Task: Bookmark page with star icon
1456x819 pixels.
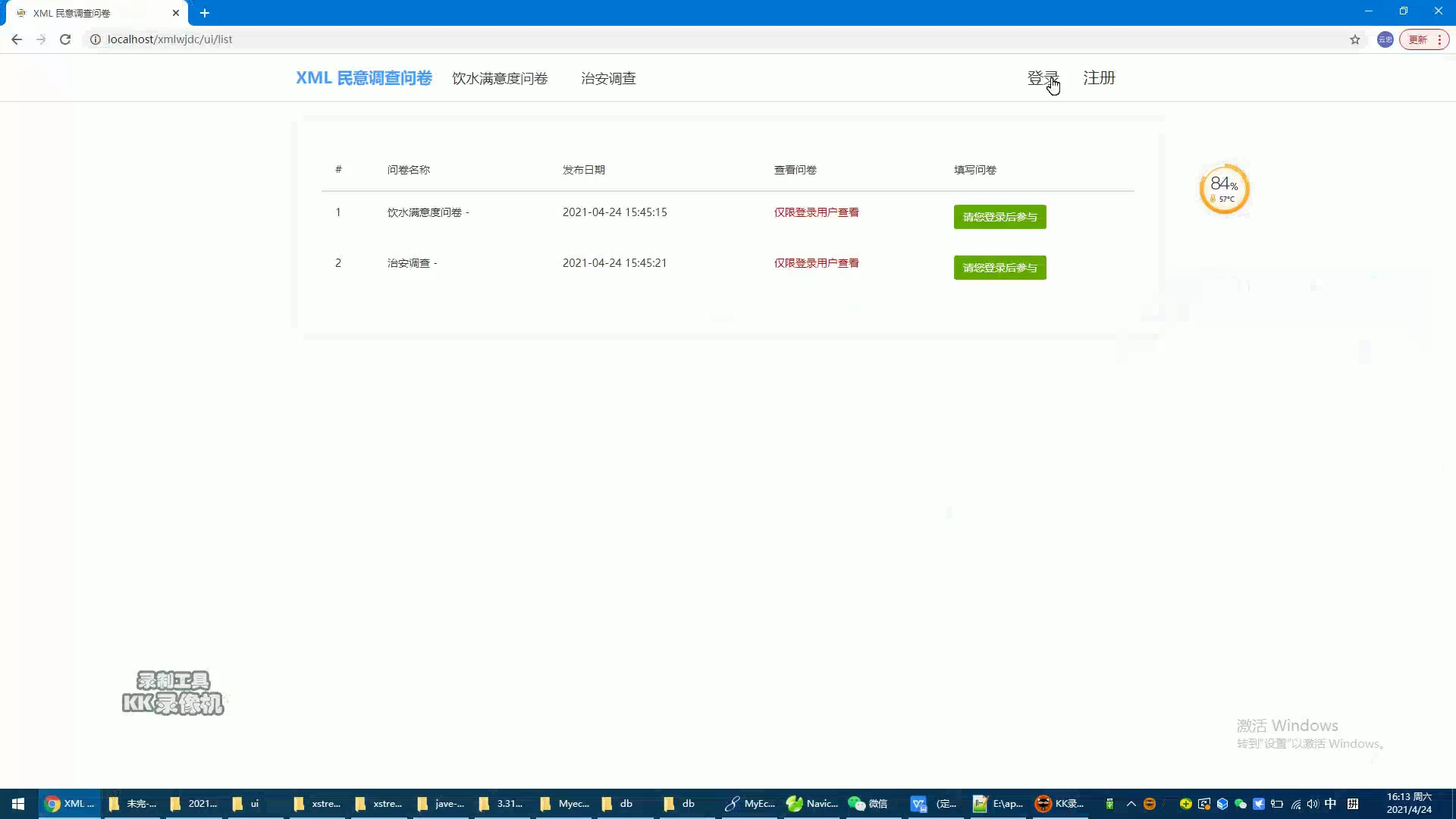Action: click(1355, 39)
